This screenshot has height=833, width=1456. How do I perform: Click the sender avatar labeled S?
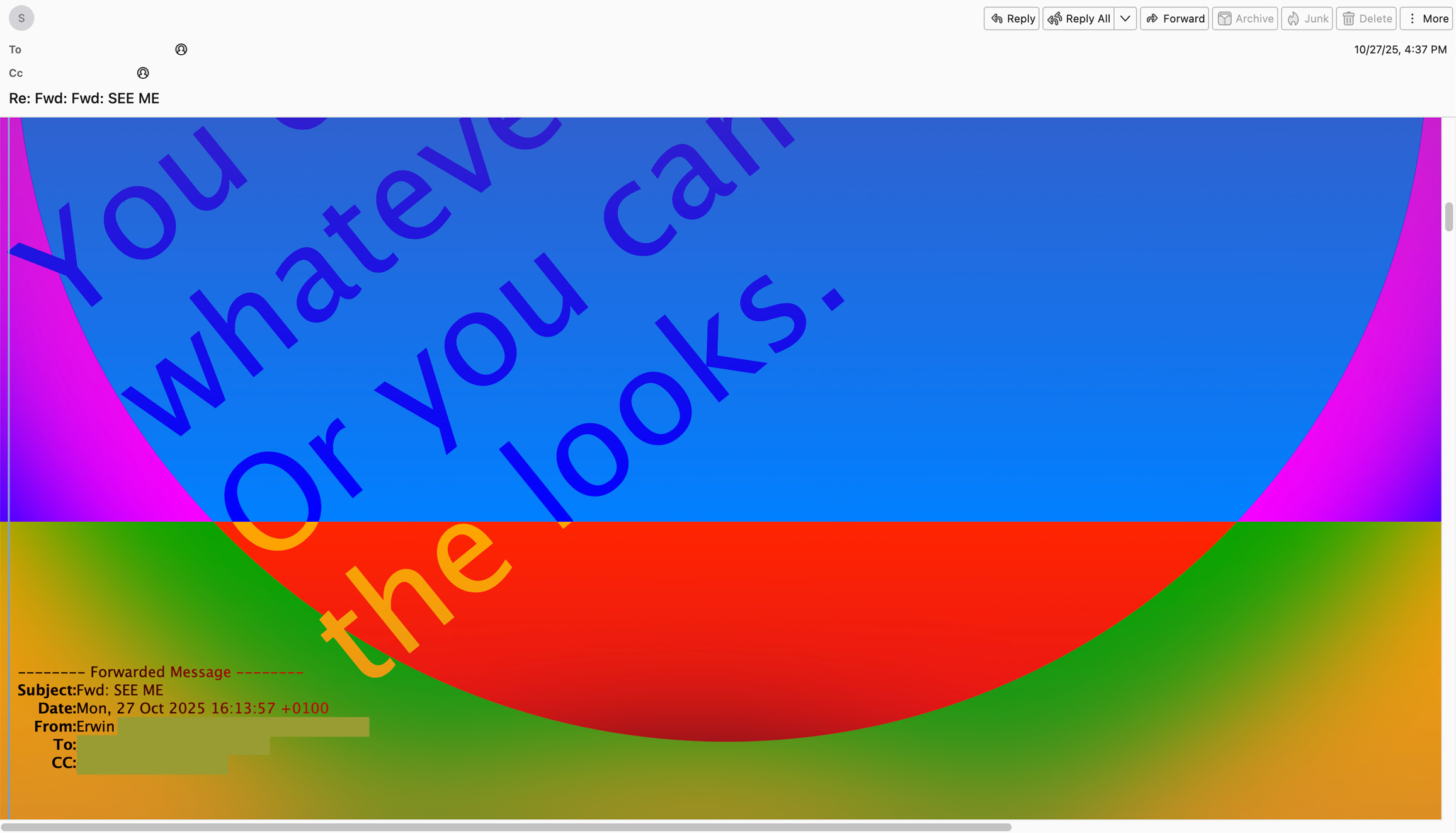tap(21, 18)
